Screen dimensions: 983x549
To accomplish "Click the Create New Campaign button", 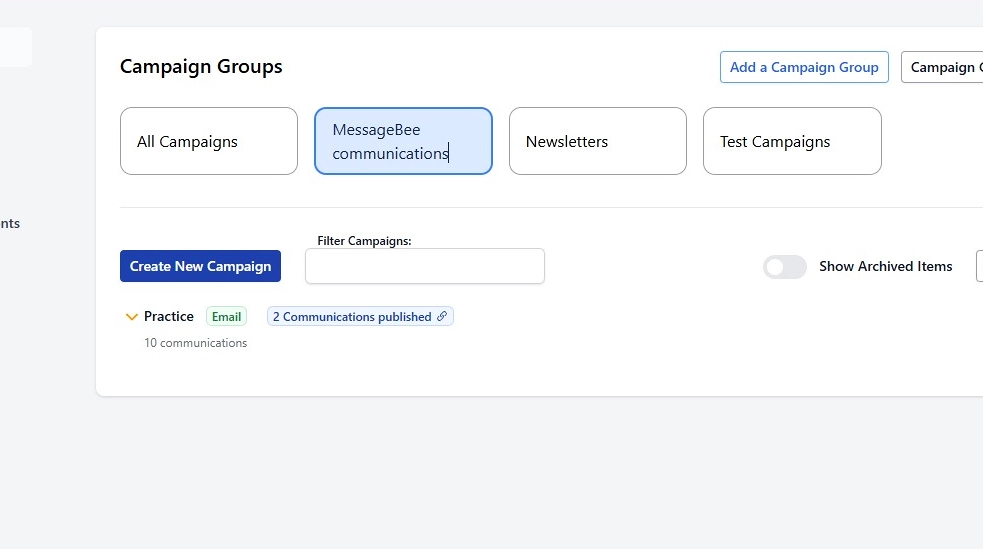I will click(x=200, y=266).
